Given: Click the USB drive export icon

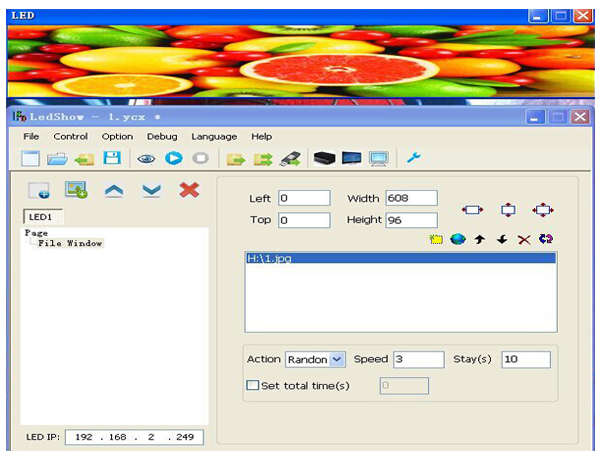Looking at the screenshot, I should point(290,158).
